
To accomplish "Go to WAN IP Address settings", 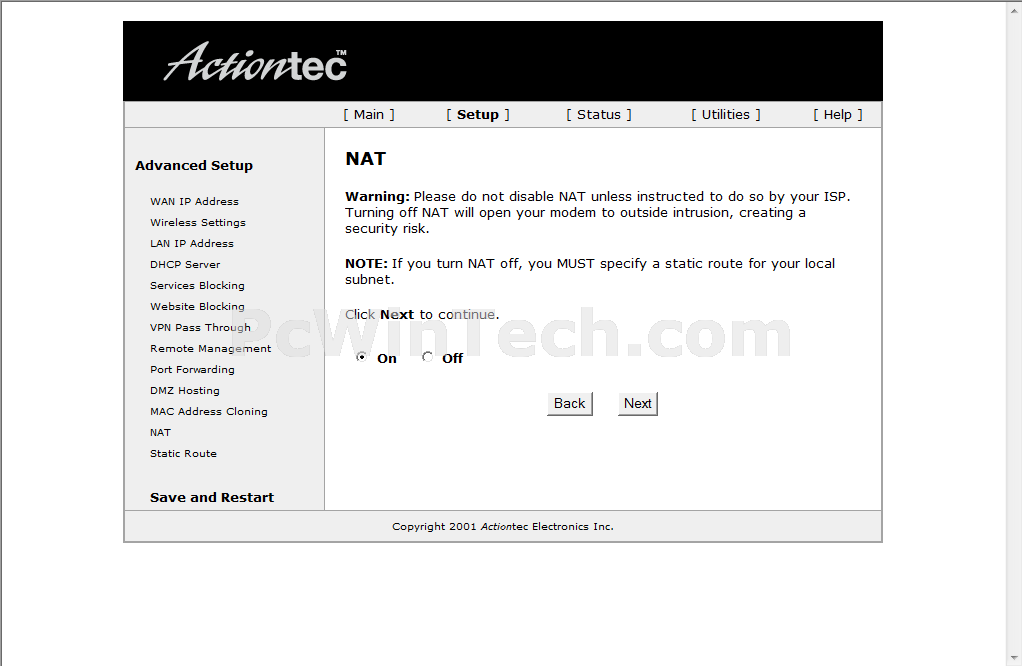I will coord(194,201).
